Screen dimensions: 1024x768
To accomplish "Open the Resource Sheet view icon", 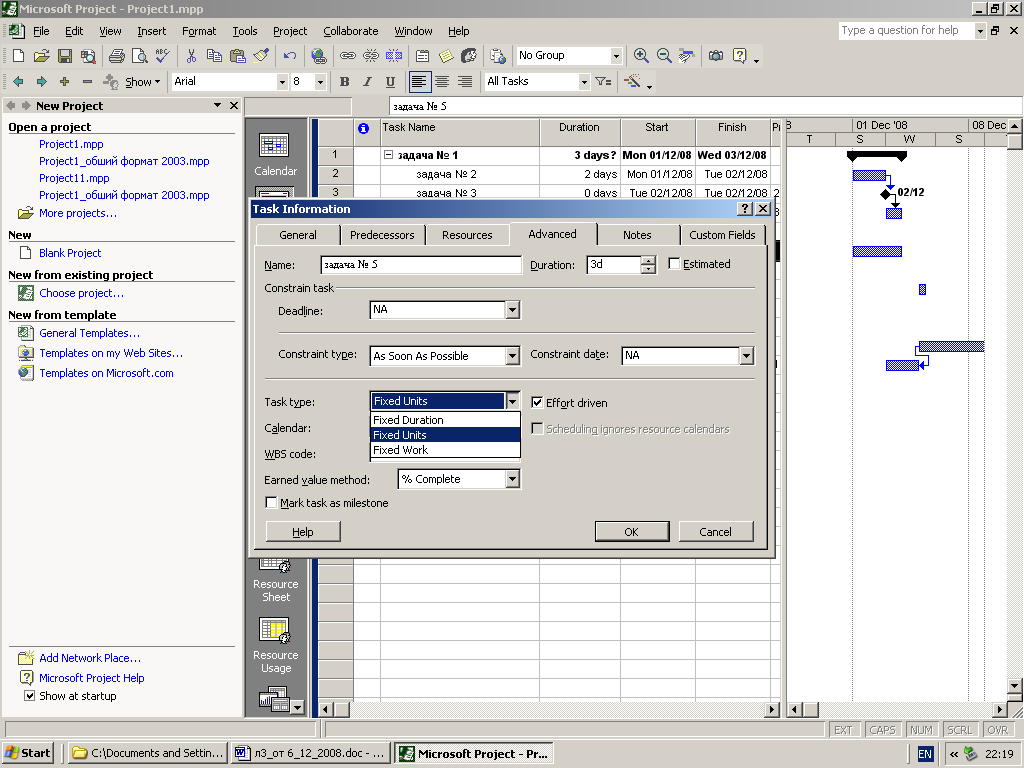I will 276,581.
